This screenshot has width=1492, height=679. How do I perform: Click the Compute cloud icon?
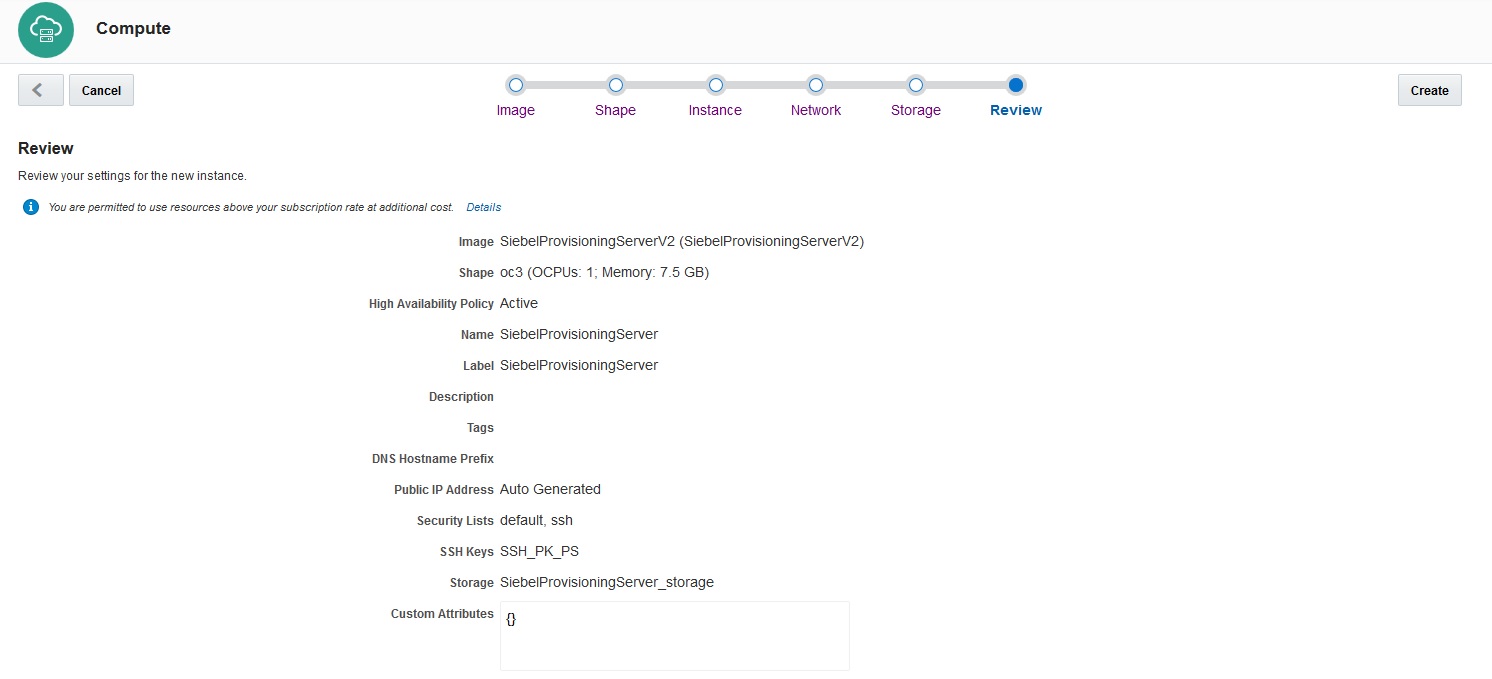point(45,30)
